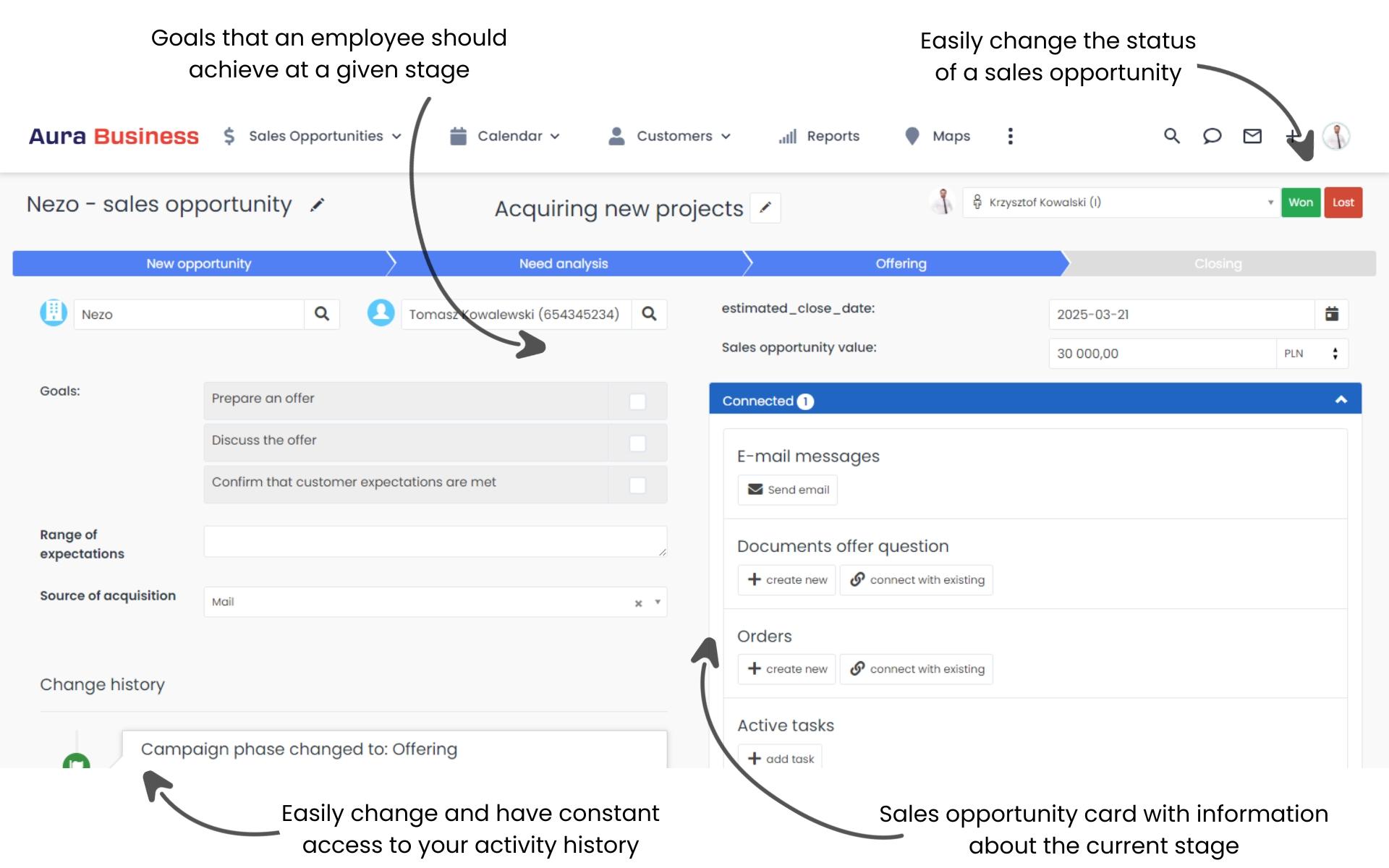This screenshot has height=868, width=1389.
Task: Click the Range of expectations text area
Action: [x=435, y=542]
